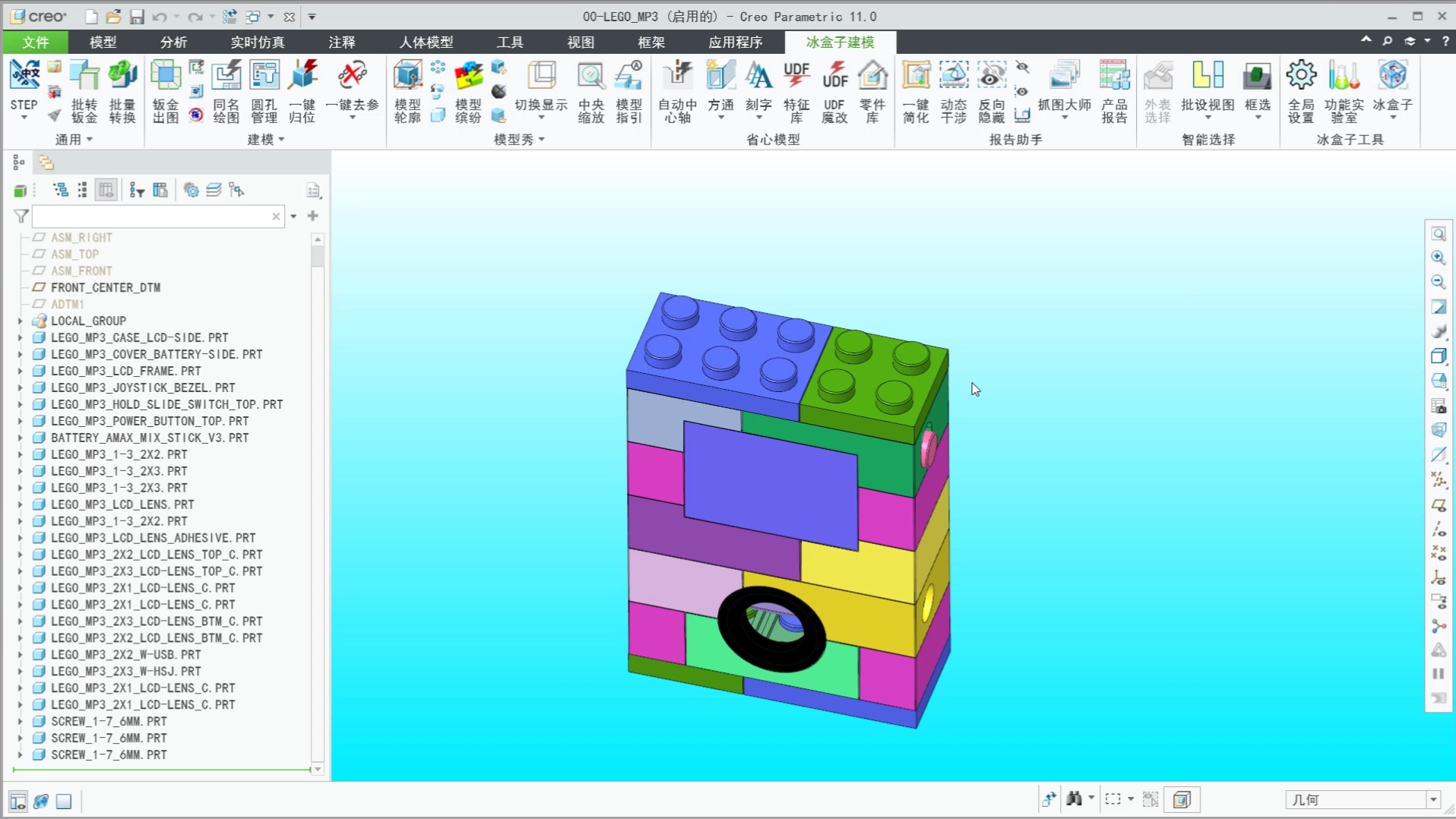Toggle the tree column display icon

(106, 190)
